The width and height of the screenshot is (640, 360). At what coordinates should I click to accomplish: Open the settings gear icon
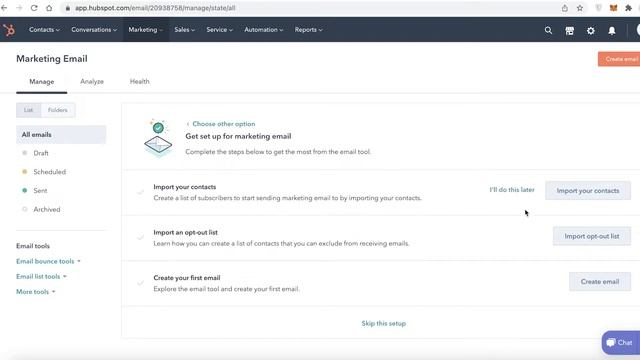pos(591,31)
